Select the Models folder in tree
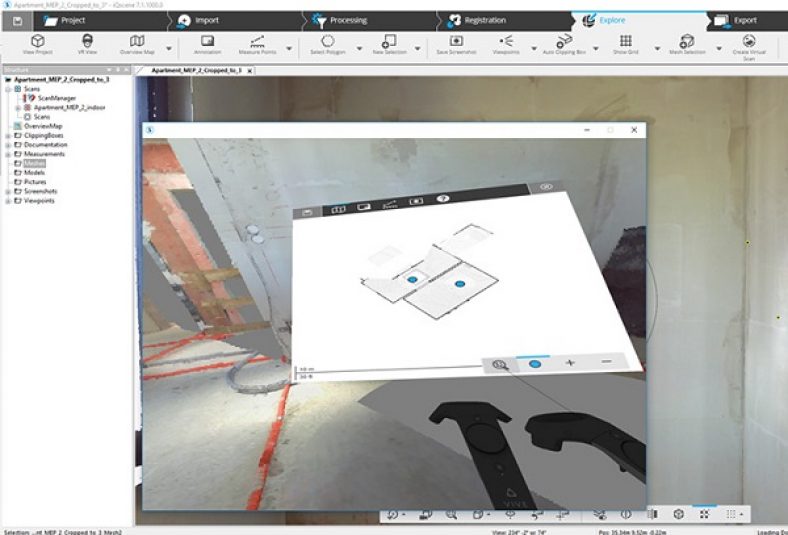The width and height of the screenshot is (788, 535). coord(34,173)
